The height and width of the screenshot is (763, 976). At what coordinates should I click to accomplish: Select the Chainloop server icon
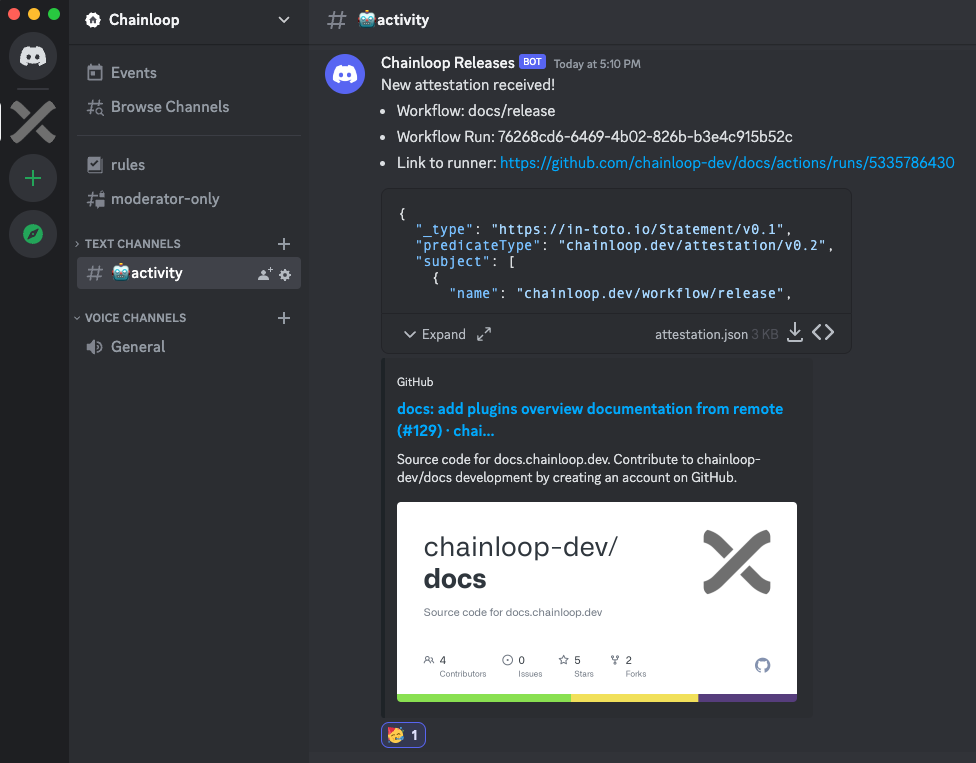[33, 121]
